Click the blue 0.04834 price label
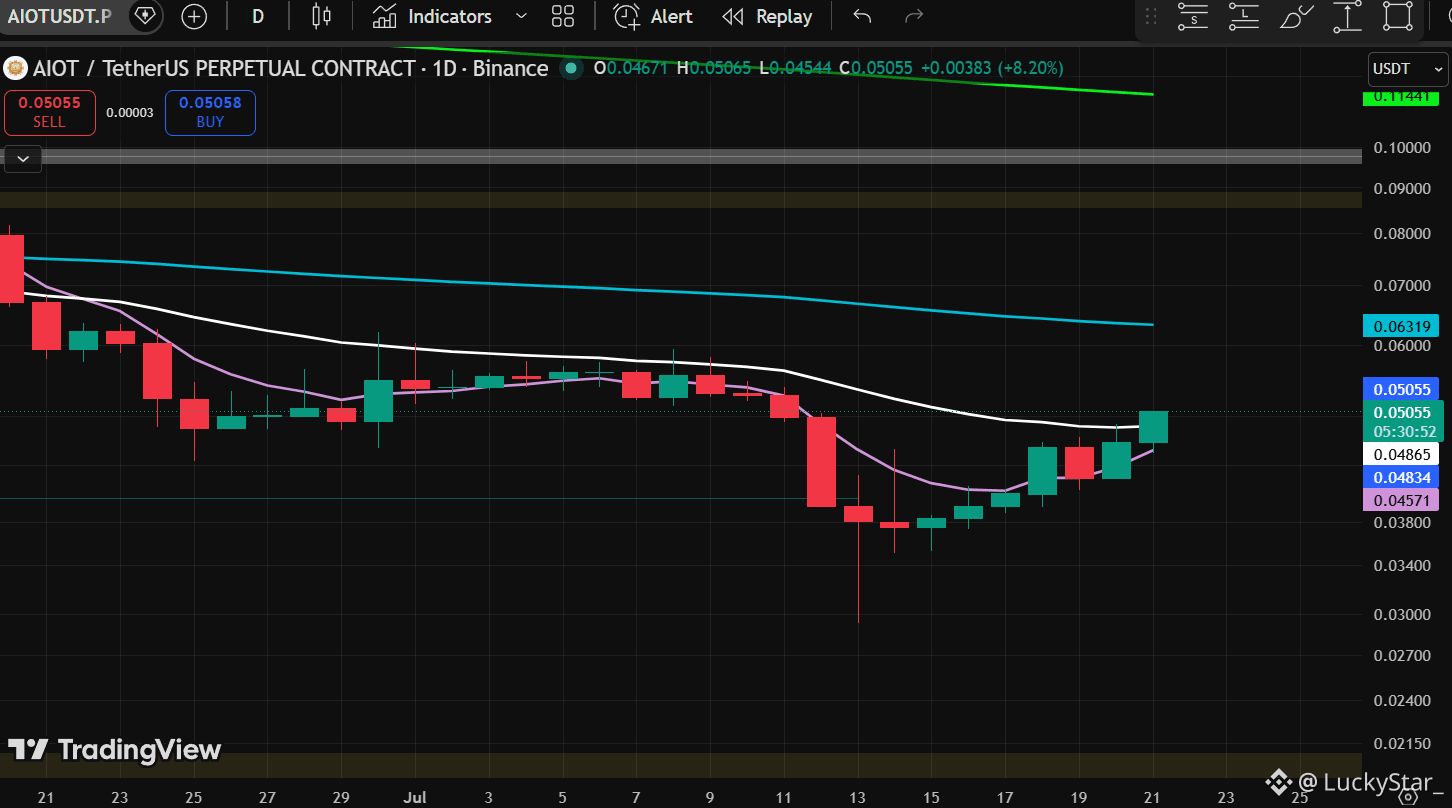Image resolution: width=1452 pixels, height=808 pixels. point(1400,477)
